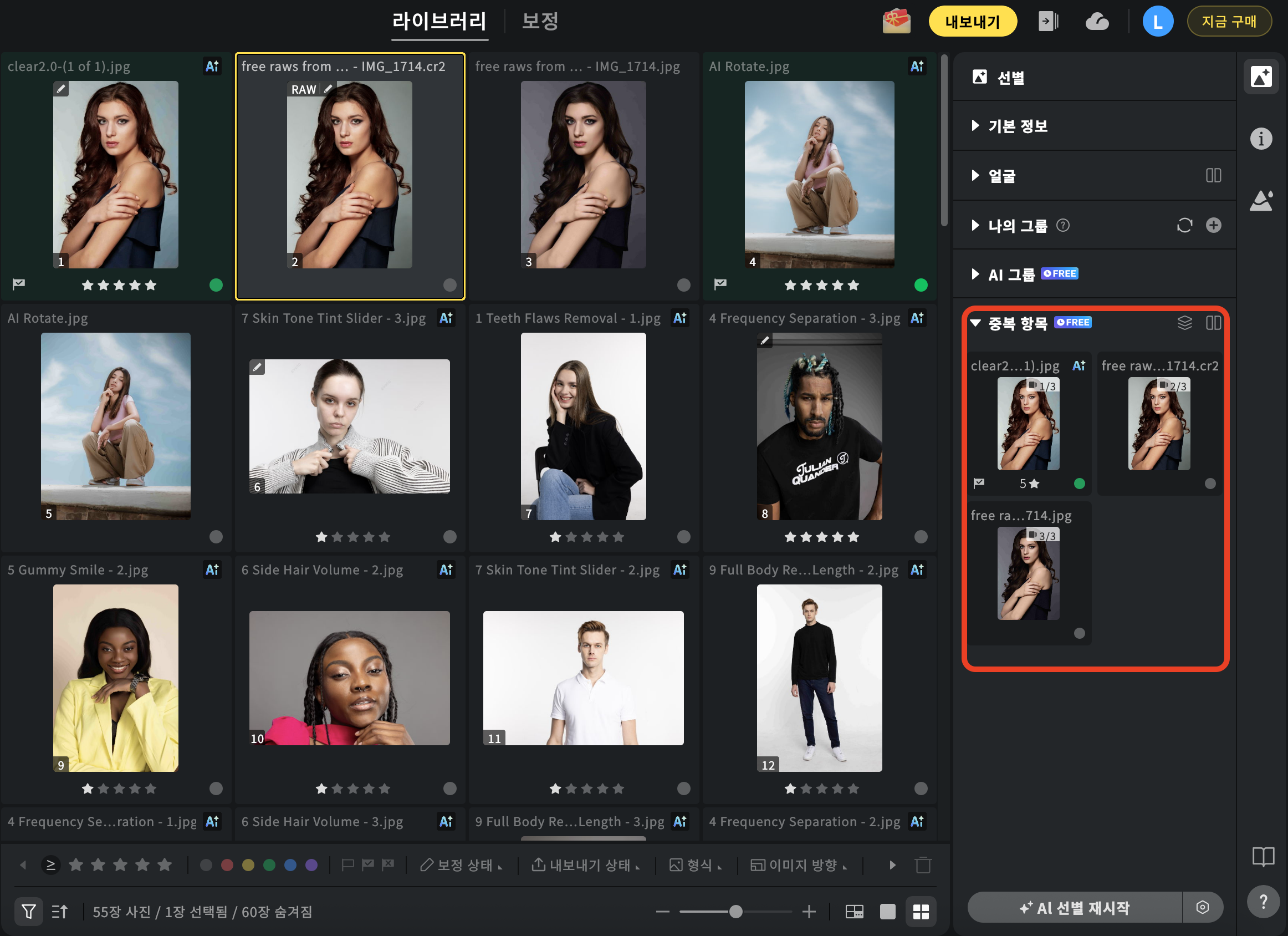1288x936 pixels.
Task: Collapse the 중복 항목 section
Action: (975, 323)
